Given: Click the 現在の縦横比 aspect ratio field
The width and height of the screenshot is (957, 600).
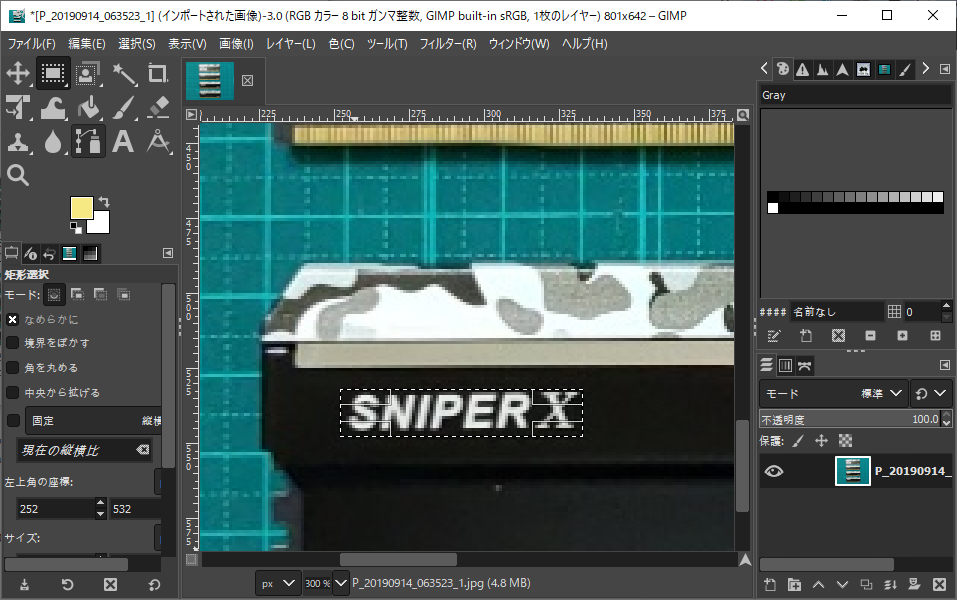Looking at the screenshot, I should click(84, 450).
